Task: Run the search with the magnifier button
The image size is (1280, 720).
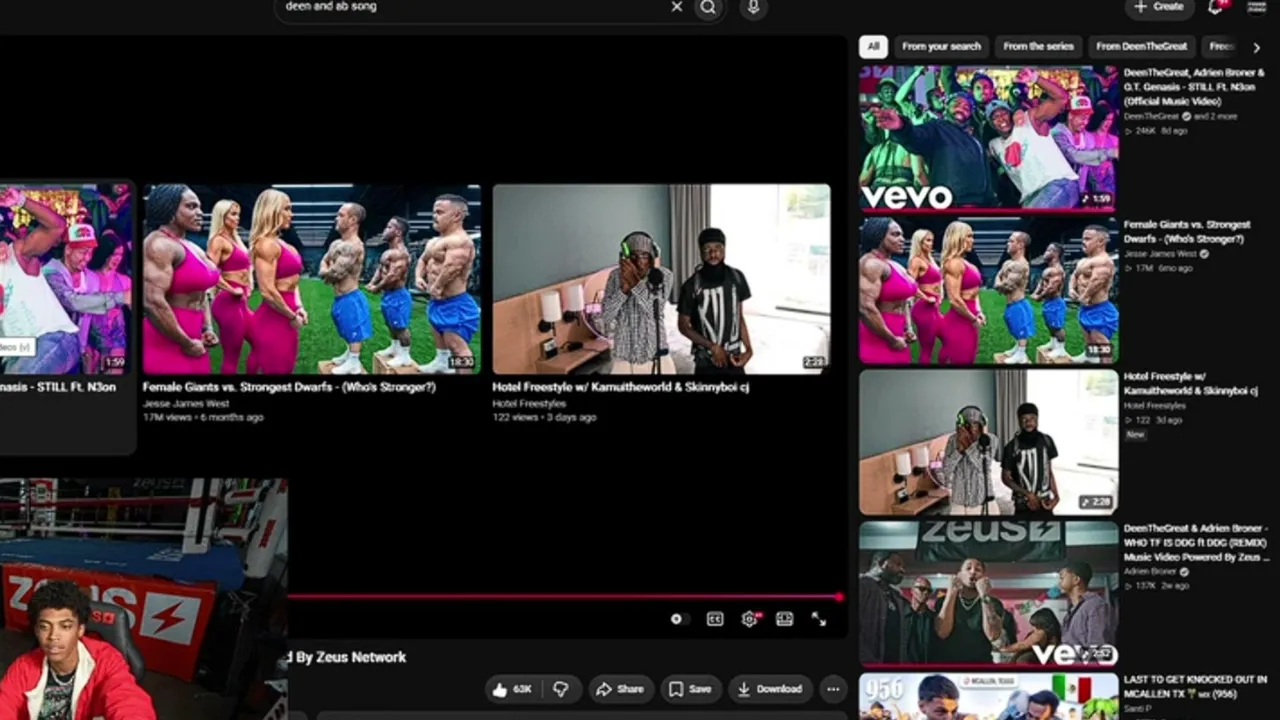Action: click(x=708, y=7)
